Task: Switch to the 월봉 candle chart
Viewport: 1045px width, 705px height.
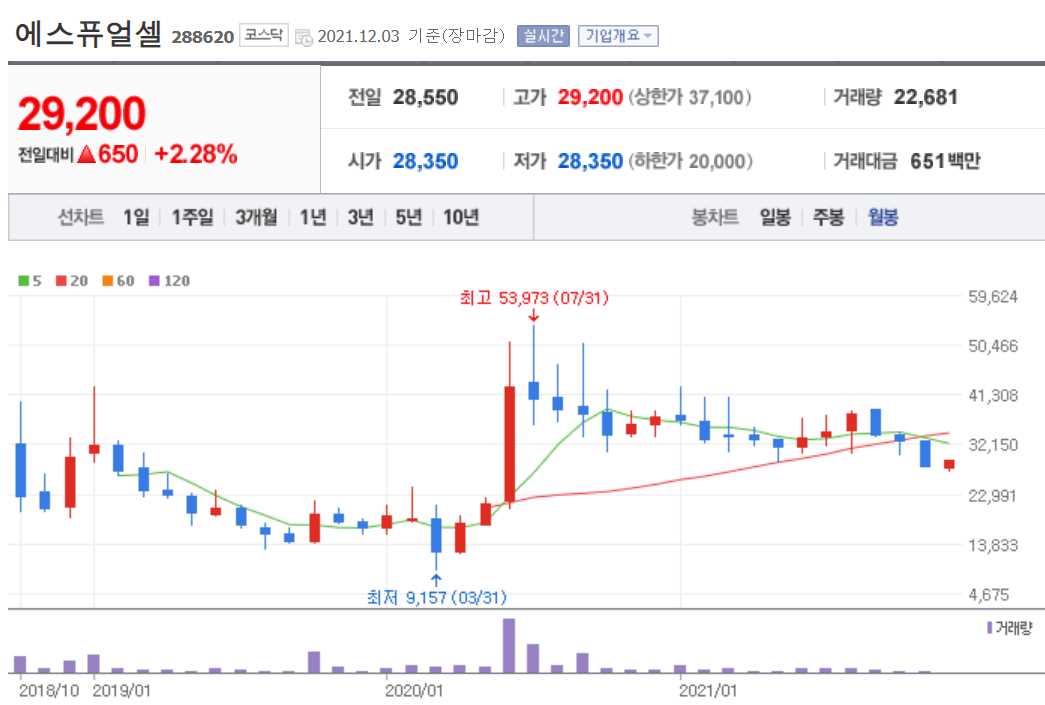Action: (882, 217)
